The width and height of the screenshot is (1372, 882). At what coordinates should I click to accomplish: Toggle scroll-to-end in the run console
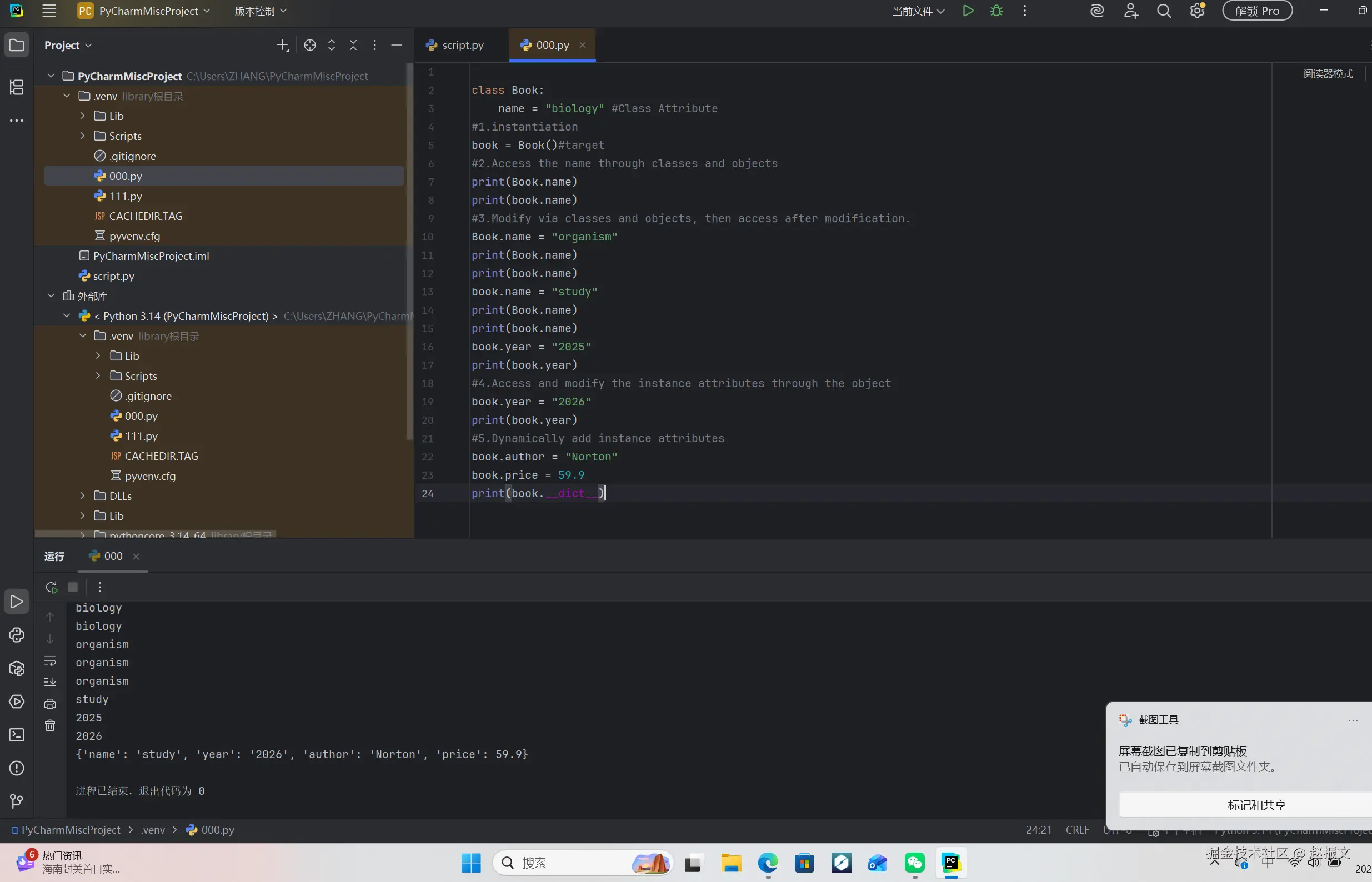click(x=51, y=681)
